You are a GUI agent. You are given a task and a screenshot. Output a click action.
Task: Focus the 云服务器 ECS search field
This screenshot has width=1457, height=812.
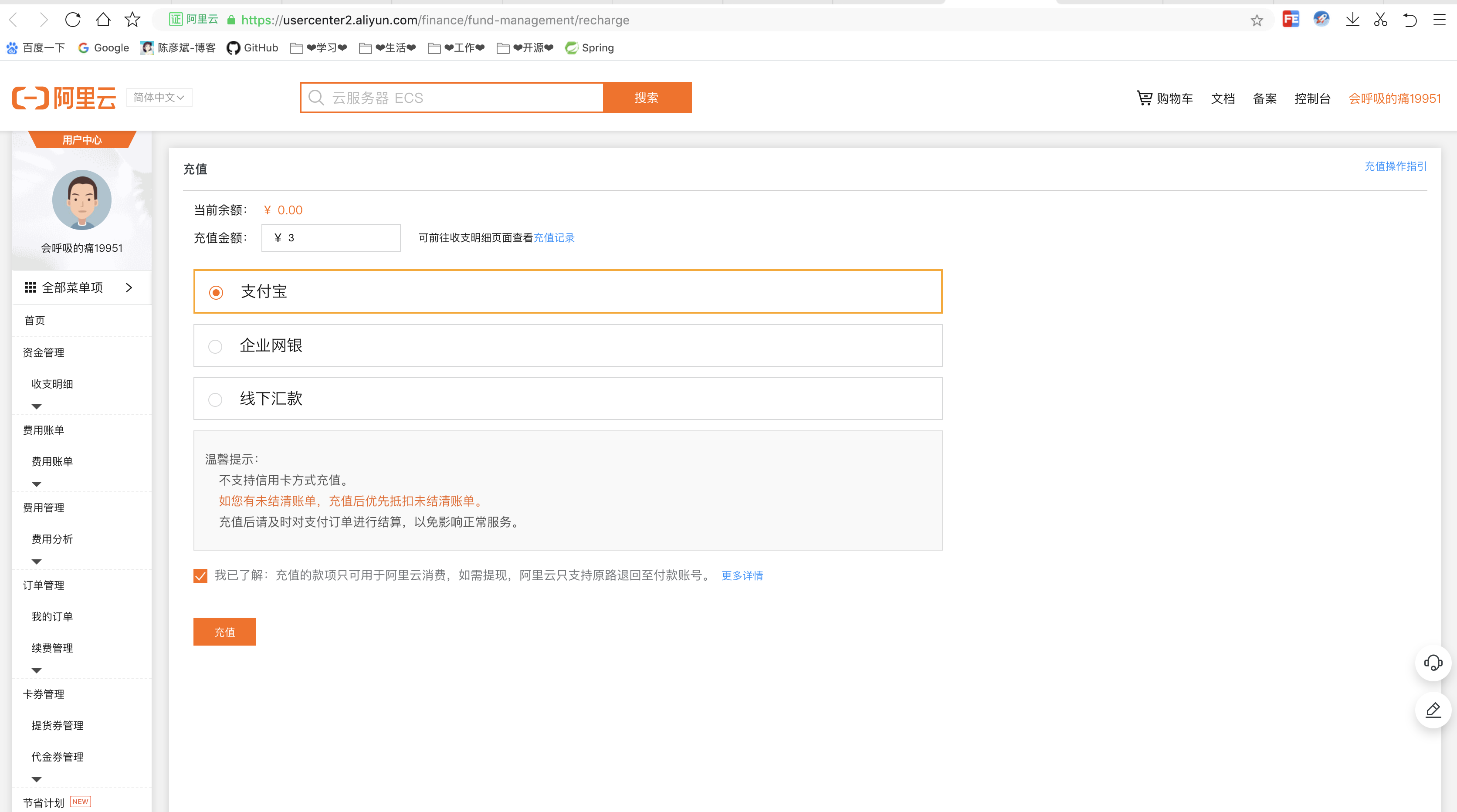(x=452, y=97)
